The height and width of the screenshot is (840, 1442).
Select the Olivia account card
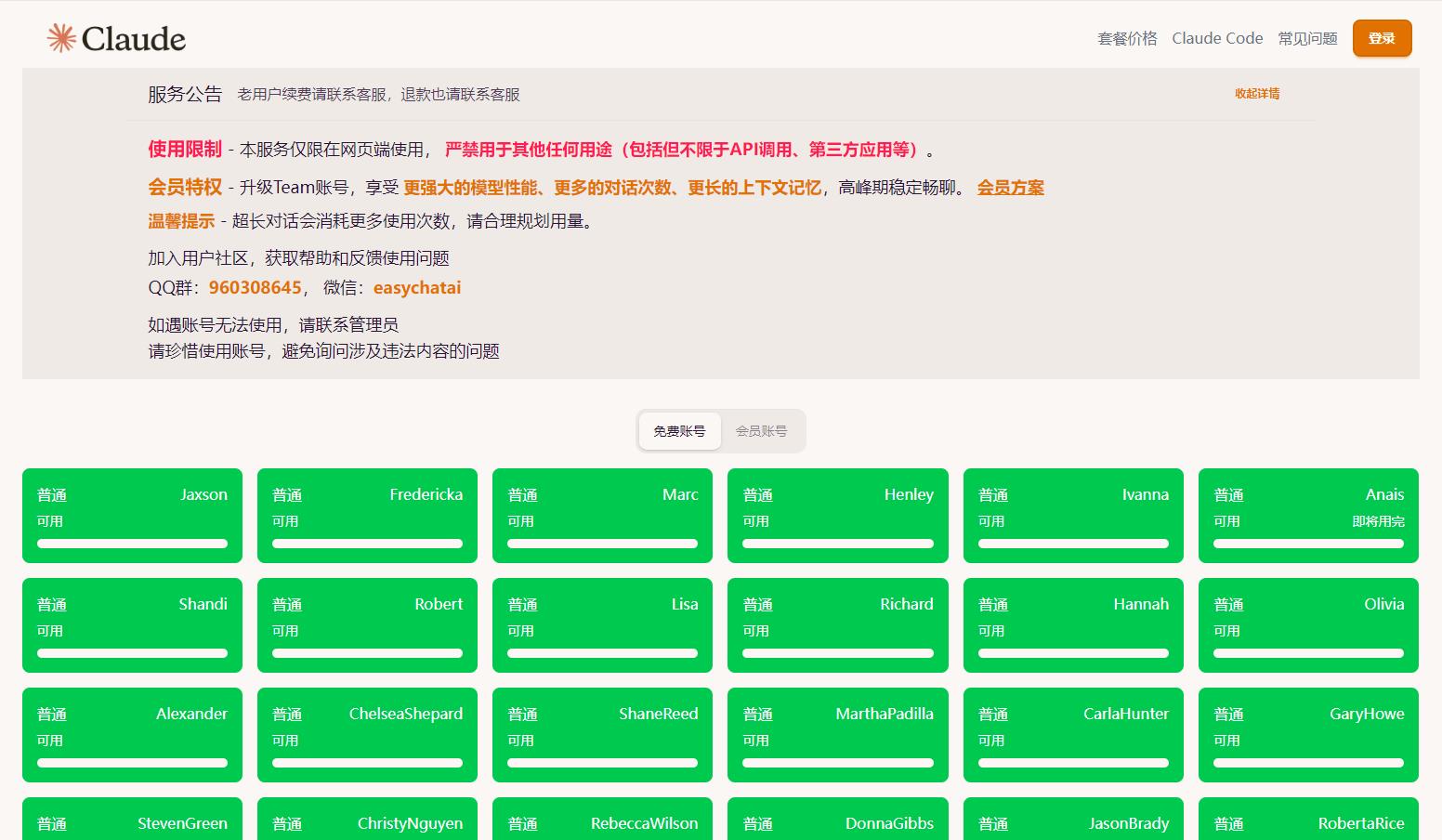pos(1308,624)
